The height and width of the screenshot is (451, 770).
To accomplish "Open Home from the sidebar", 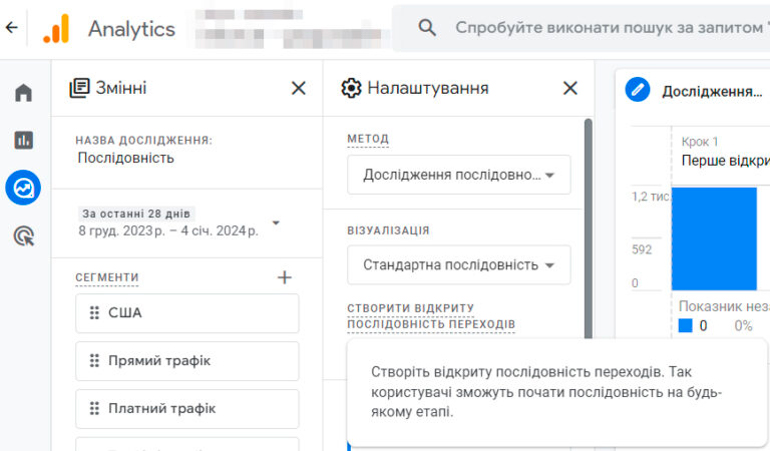I will 23,92.
